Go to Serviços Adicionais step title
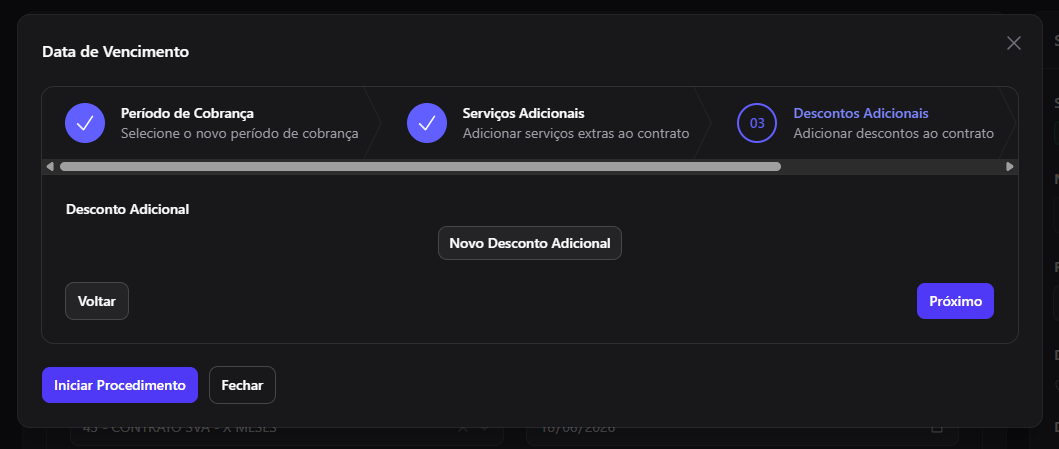Image resolution: width=1059 pixels, height=449 pixels. [x=523, y=113]
